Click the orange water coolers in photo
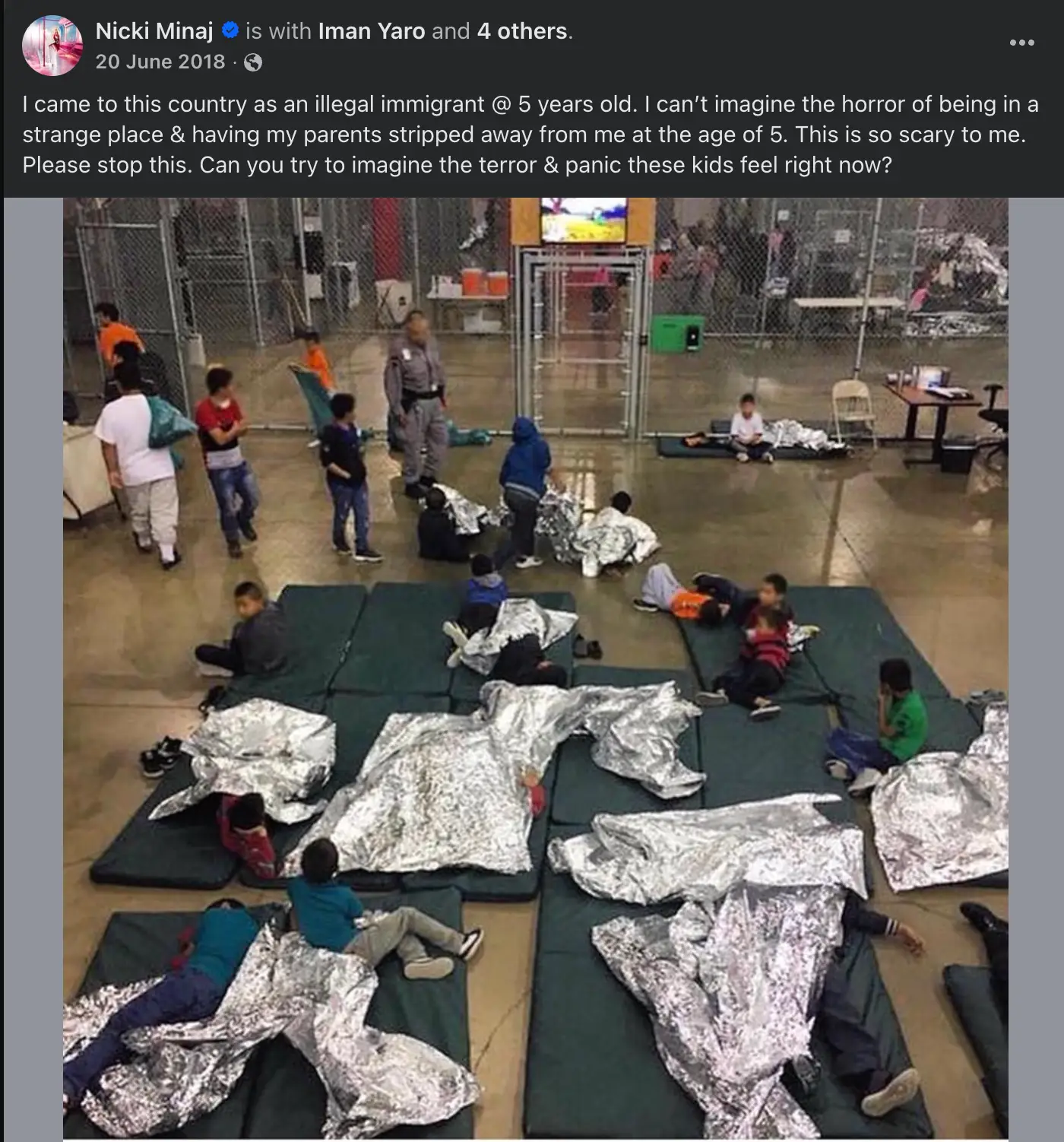1064x1142 pixels. (x=484, y=282)
